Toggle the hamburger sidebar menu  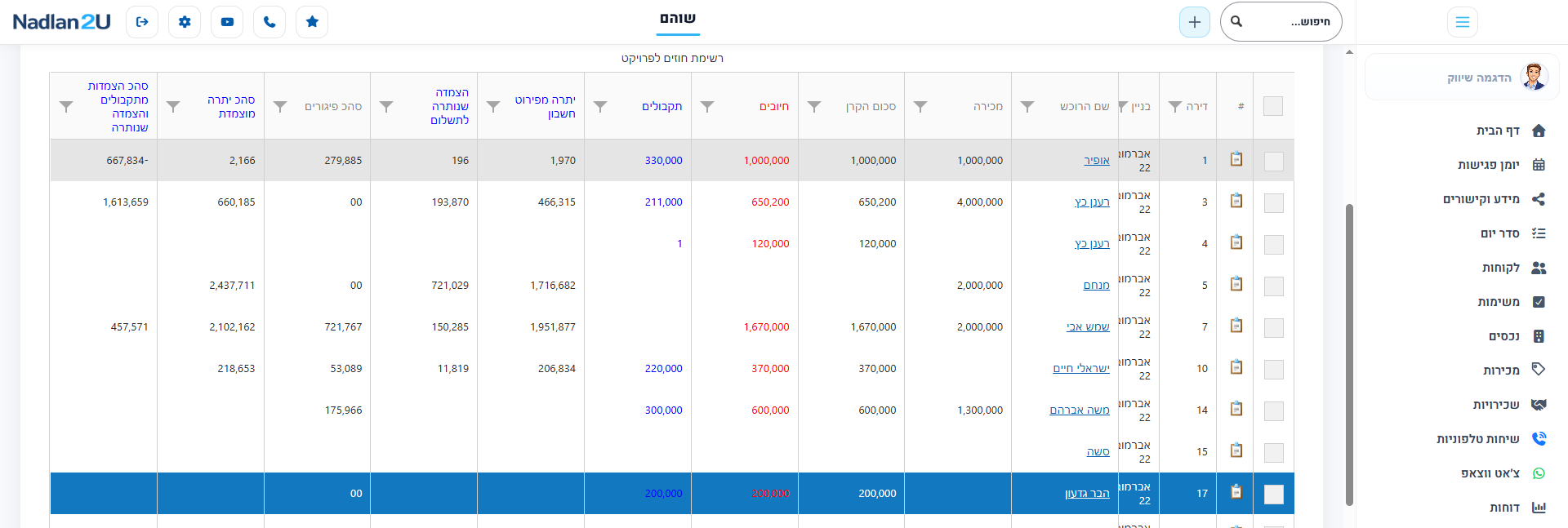point(1463,22)
